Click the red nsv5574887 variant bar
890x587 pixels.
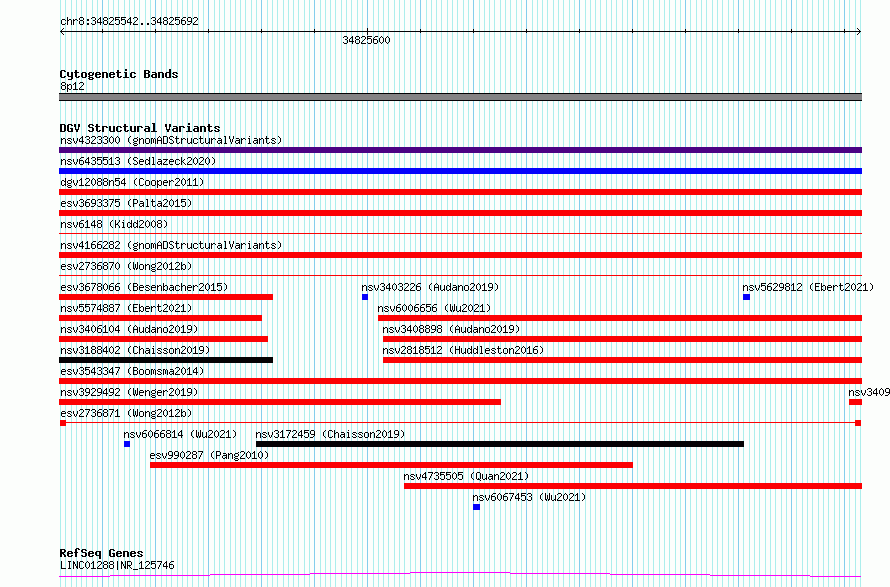pyautogui.click(x=161, y=318)
